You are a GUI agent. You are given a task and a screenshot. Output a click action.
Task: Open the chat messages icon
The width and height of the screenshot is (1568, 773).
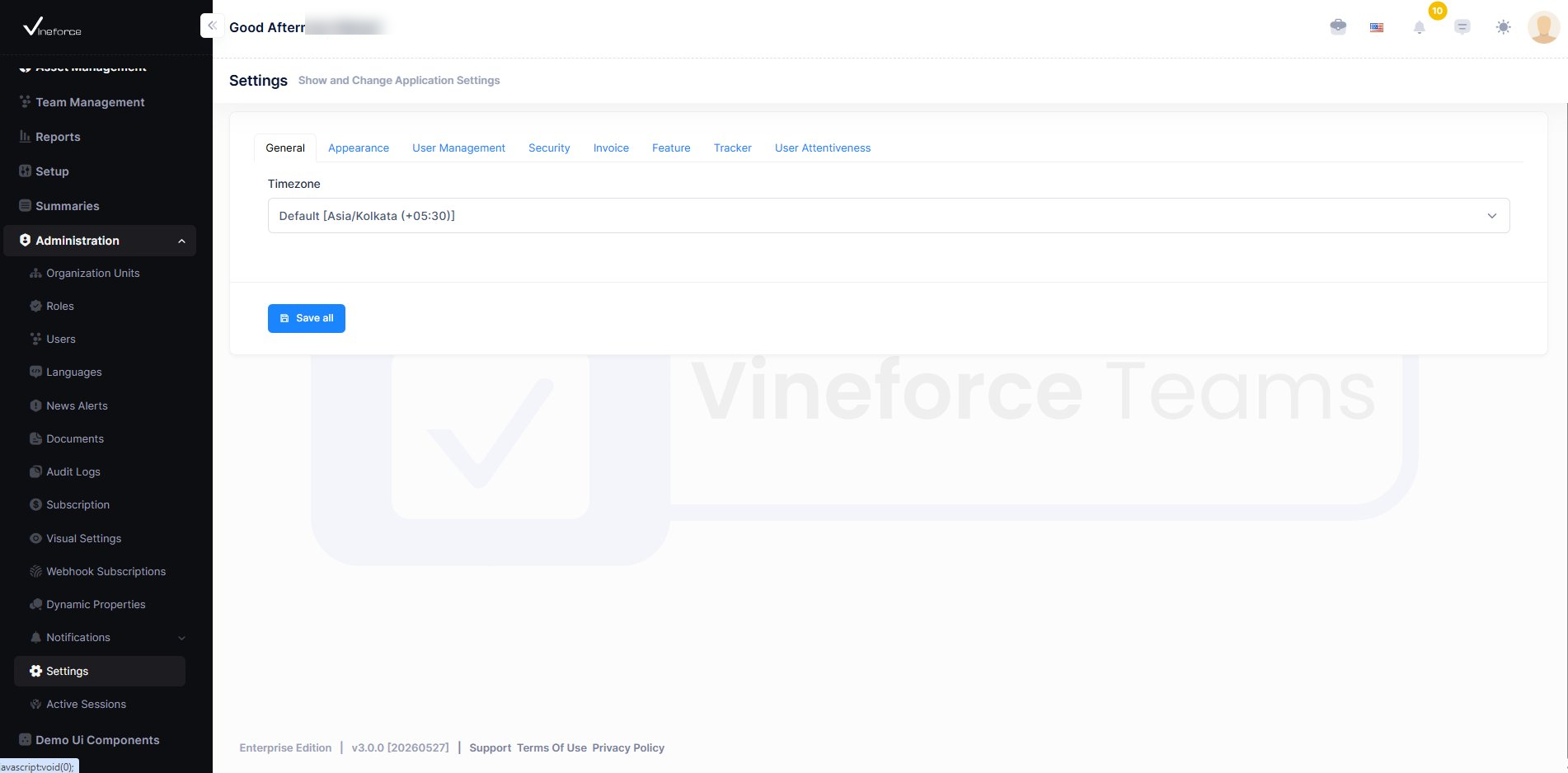tap(1462, 27)
